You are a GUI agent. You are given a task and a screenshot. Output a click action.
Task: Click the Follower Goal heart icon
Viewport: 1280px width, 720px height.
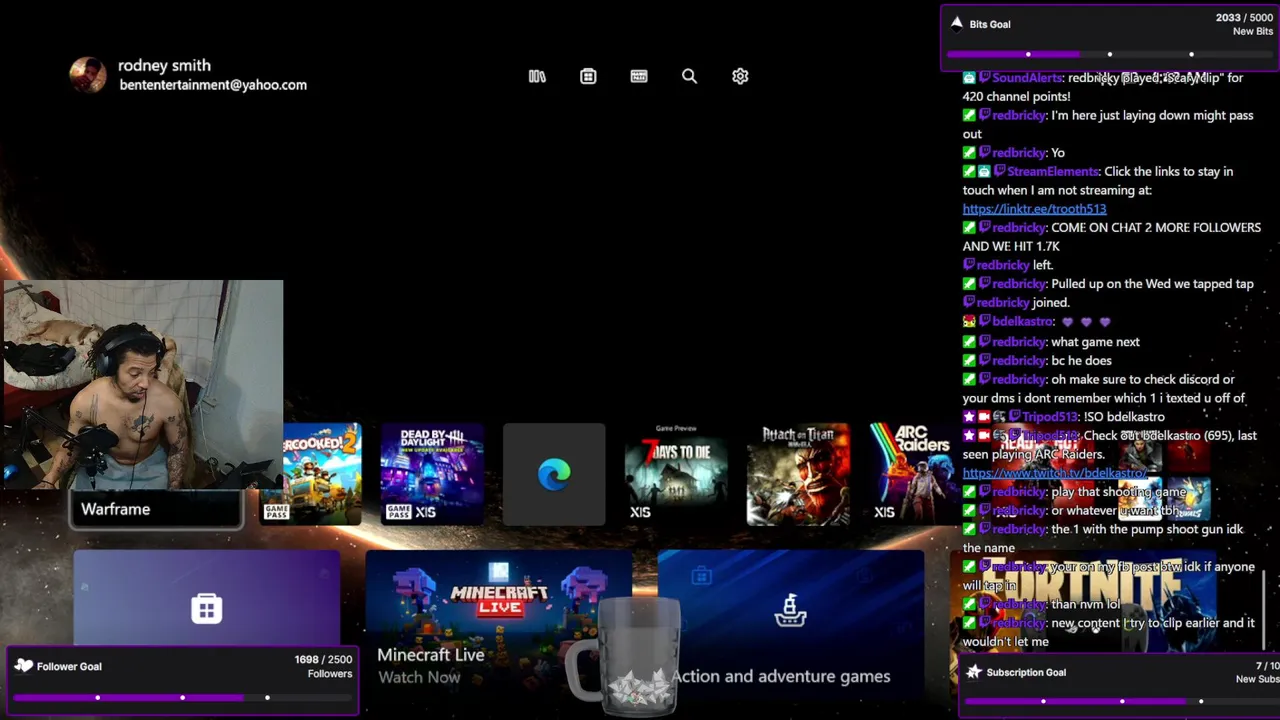[24, 666]
